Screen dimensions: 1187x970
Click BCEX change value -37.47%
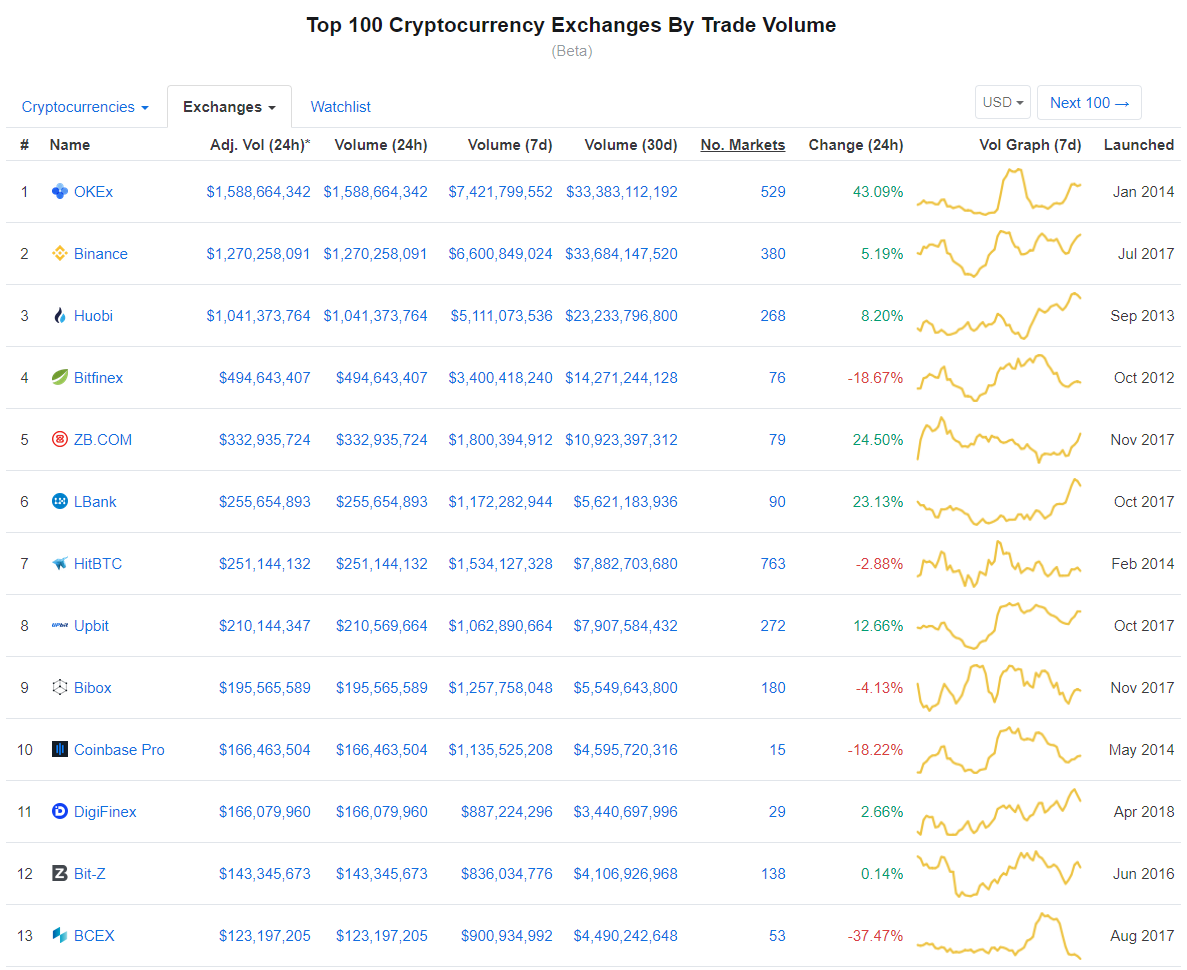(x=875, y=936)
